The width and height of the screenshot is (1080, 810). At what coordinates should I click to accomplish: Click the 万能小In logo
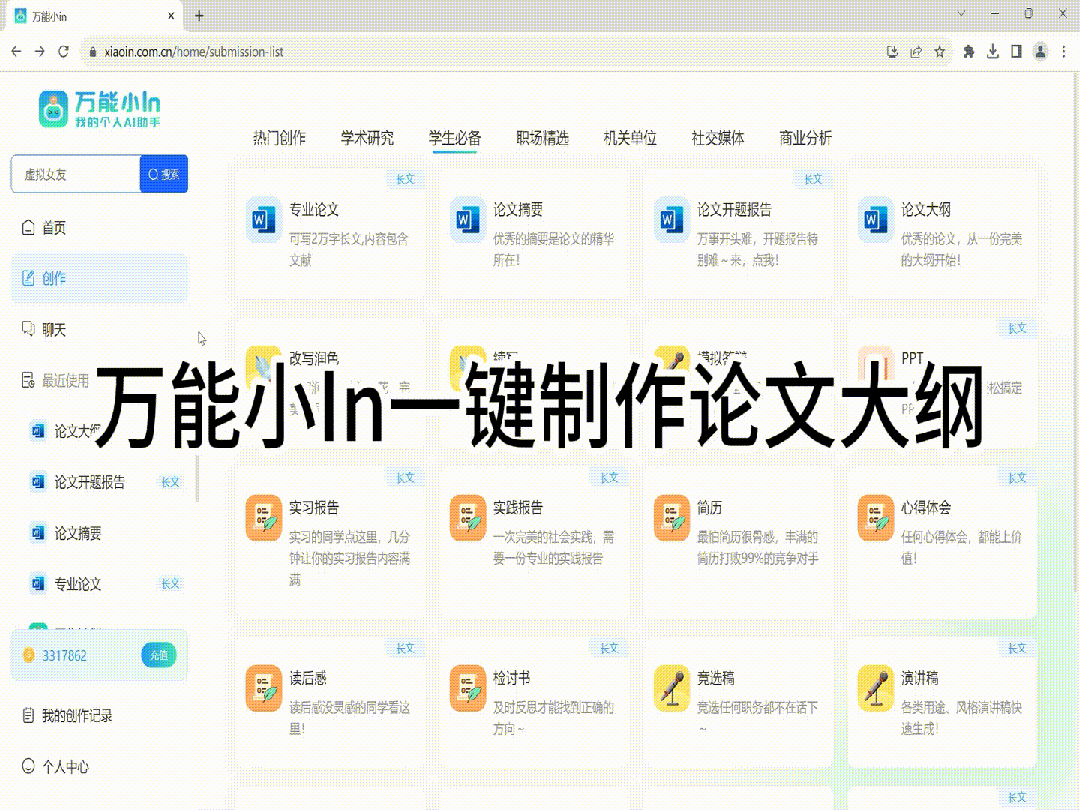99,108
